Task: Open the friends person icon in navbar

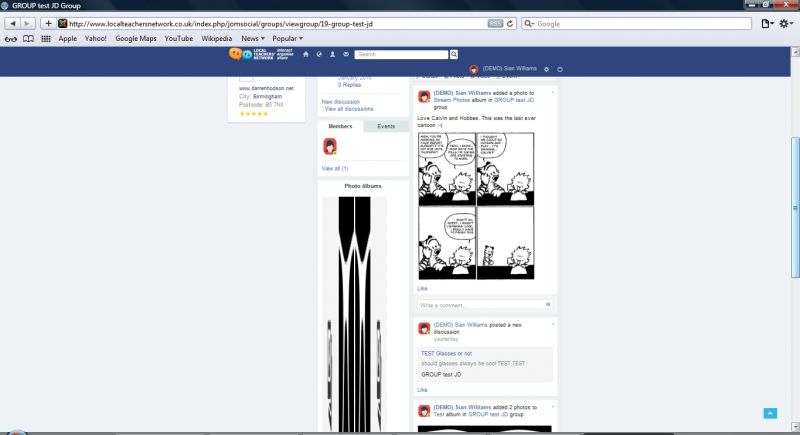Action: coord(332,54)
